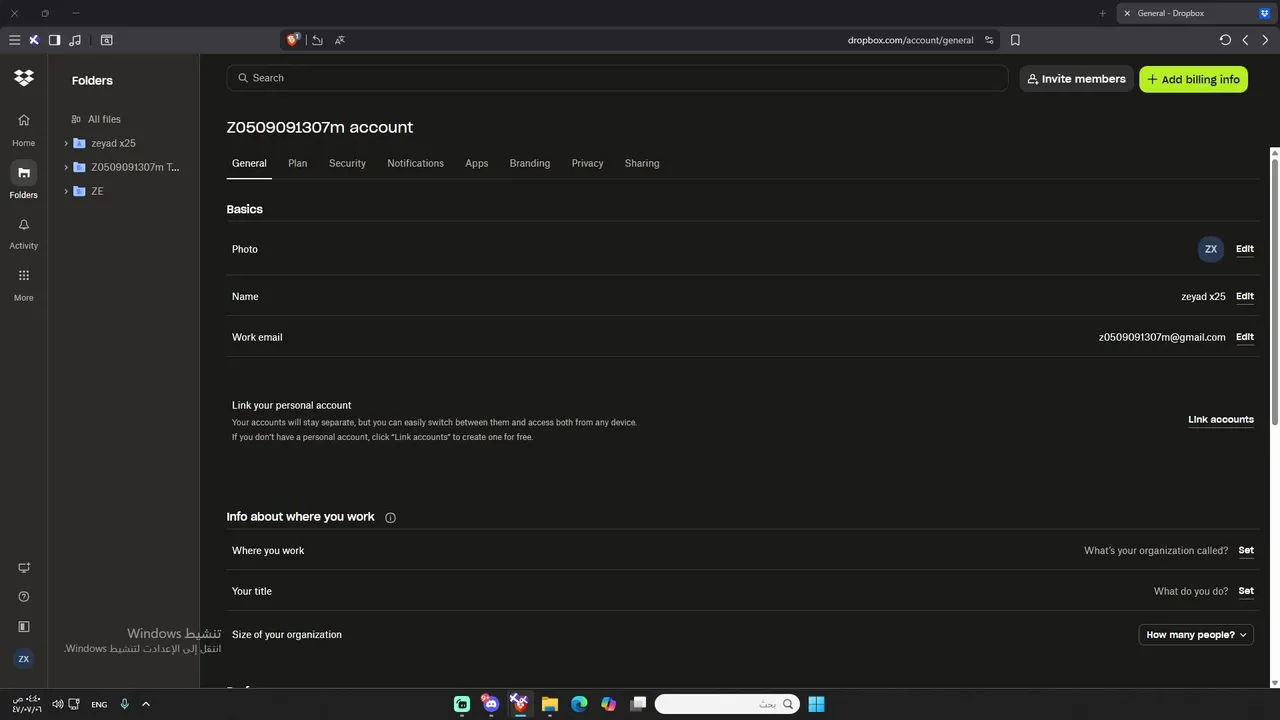Open the browser hamburger menu
Screen dimensions: 1280x720
coord(14,40)
